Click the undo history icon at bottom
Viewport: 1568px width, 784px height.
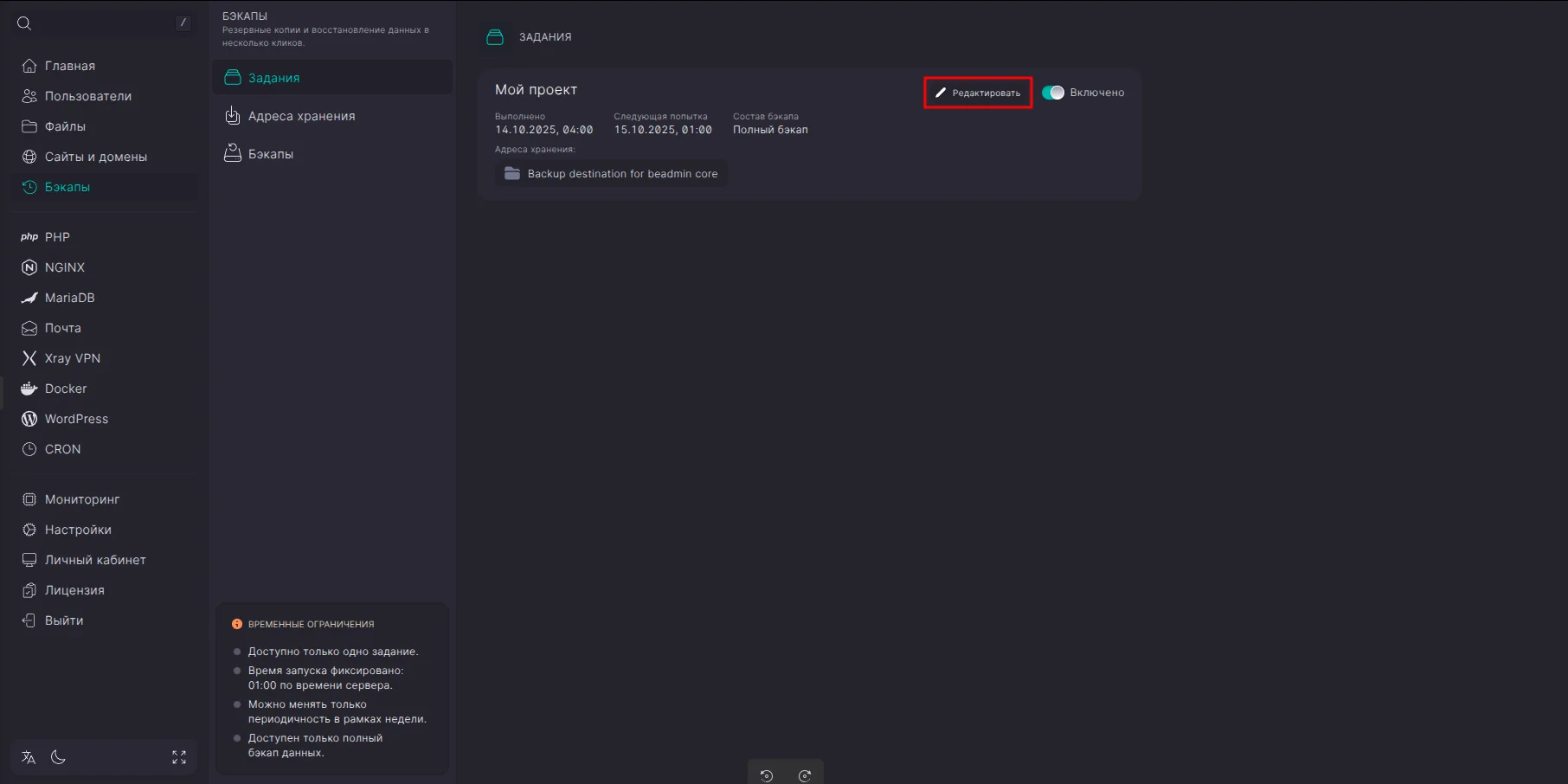pyautogui.click(x=767, y=775)
